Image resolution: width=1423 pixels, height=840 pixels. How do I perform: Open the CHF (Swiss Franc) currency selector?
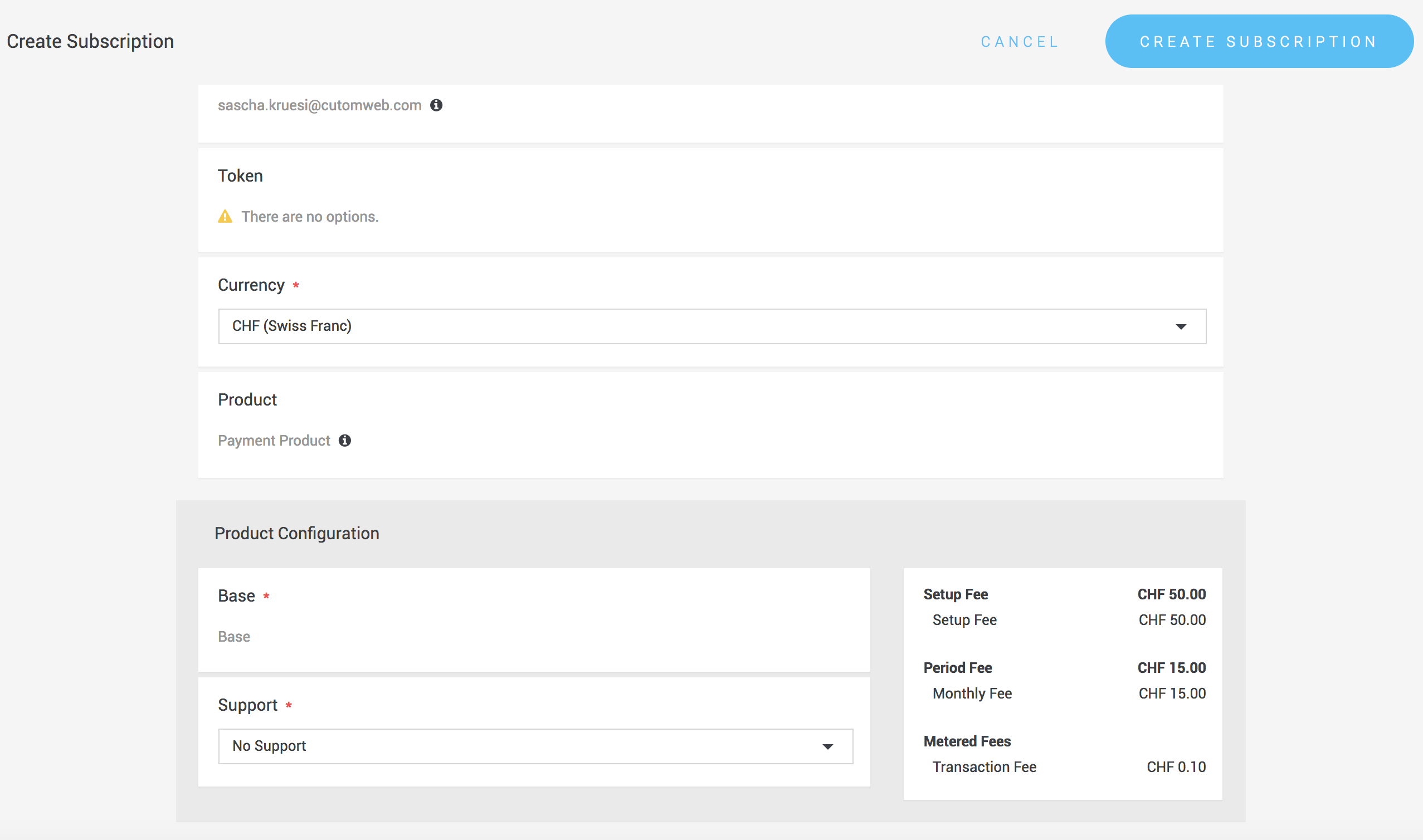[x=711, y=326]
